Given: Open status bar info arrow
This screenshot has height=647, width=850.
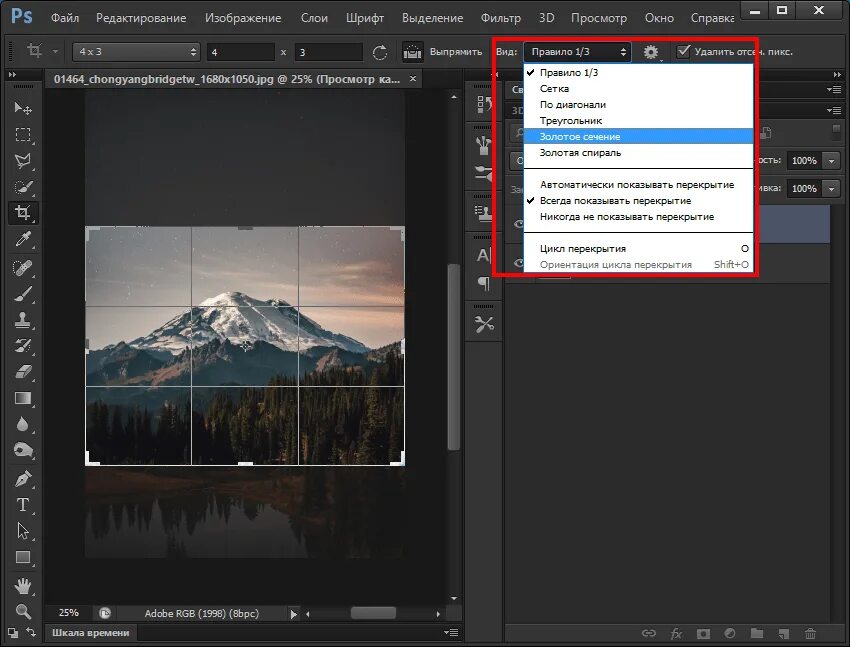Looking at the screenshot, I should point(293,614).
